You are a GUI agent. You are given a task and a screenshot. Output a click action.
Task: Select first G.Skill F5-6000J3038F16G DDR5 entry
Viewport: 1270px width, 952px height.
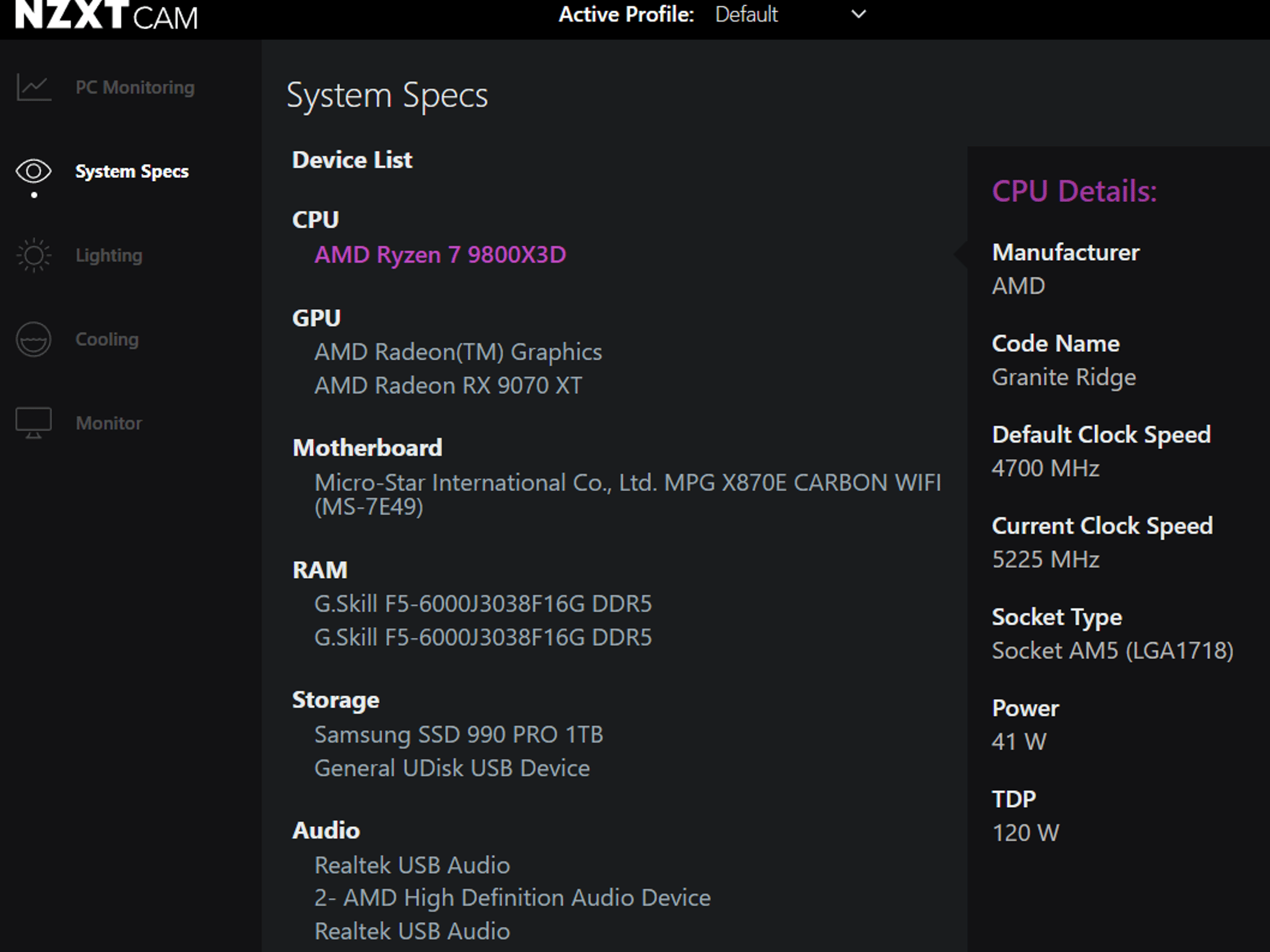coord(483,604)
